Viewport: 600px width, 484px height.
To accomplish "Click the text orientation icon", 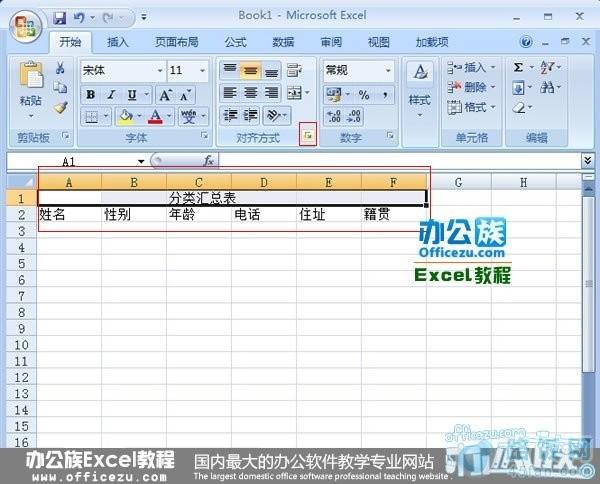I will tap(274, 116).
